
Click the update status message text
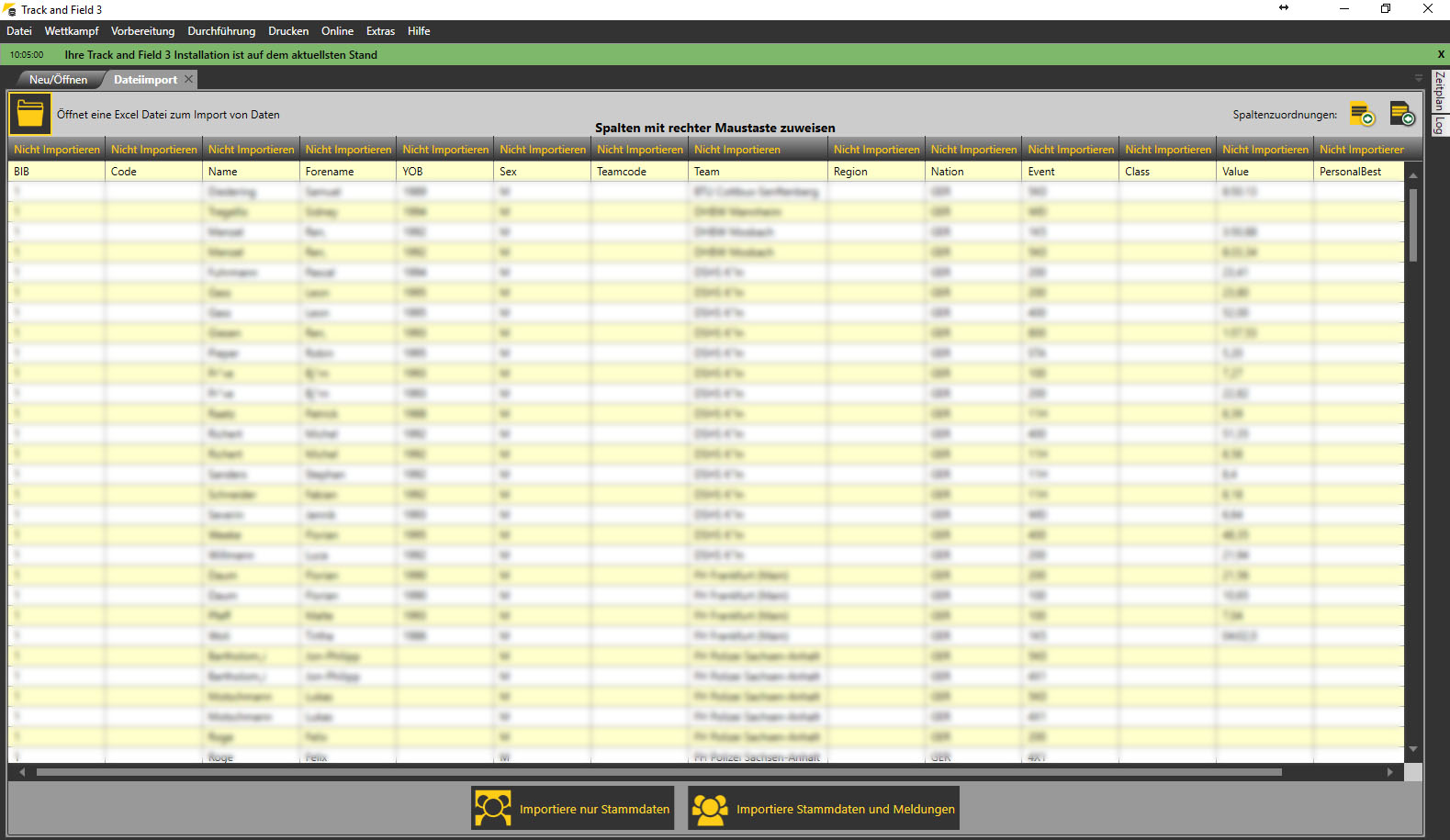[x=220, y=55]
